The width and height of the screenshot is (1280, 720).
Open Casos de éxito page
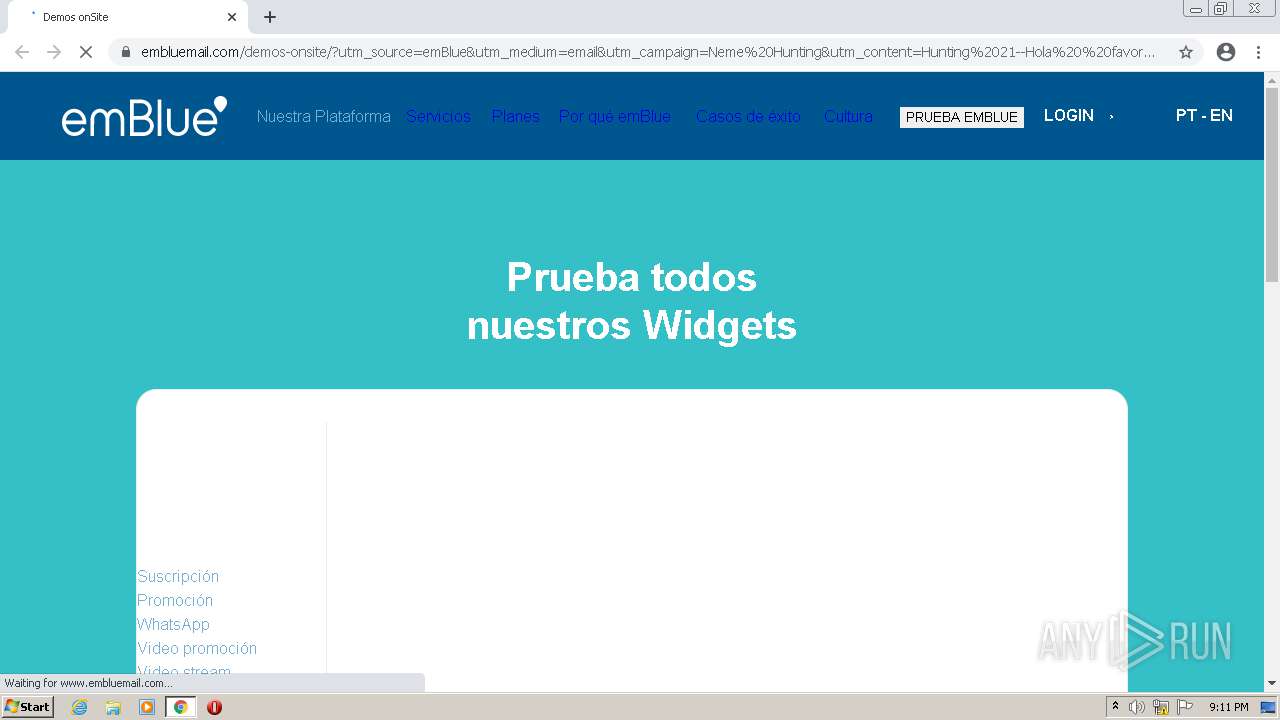(x=748, y=117)
